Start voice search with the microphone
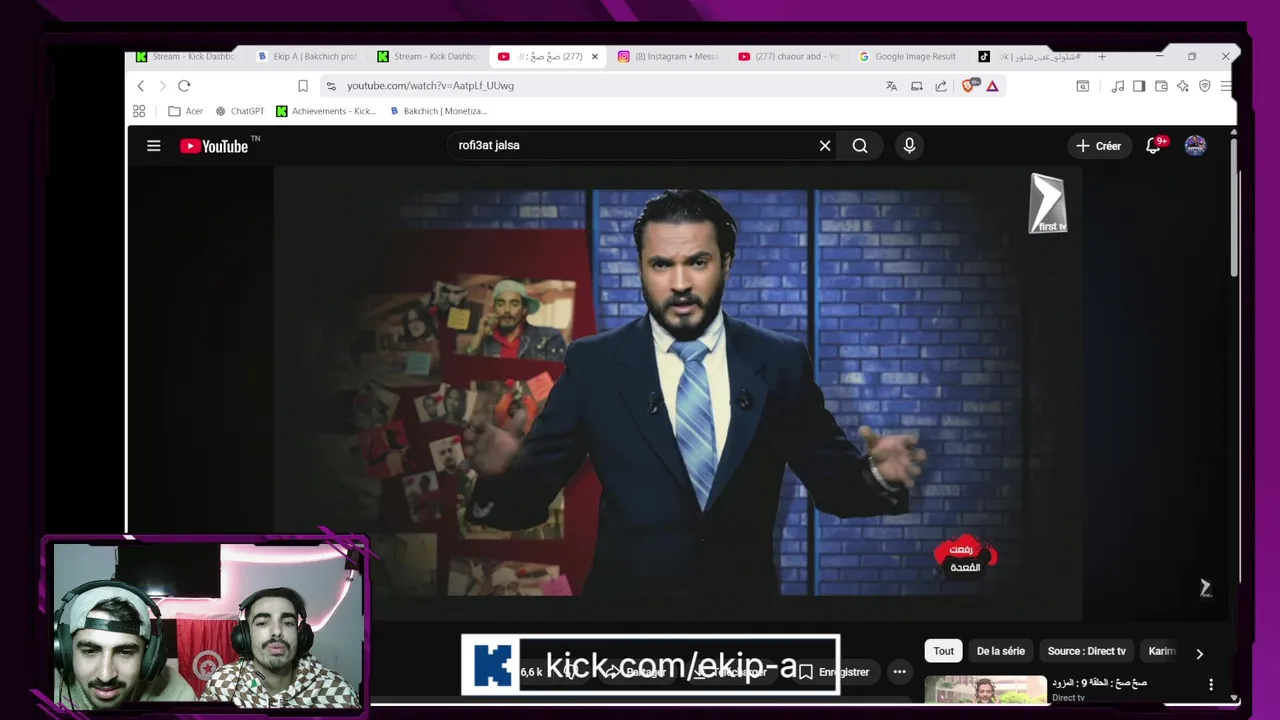Screen dimensions: 1280x720 point(909,146)
